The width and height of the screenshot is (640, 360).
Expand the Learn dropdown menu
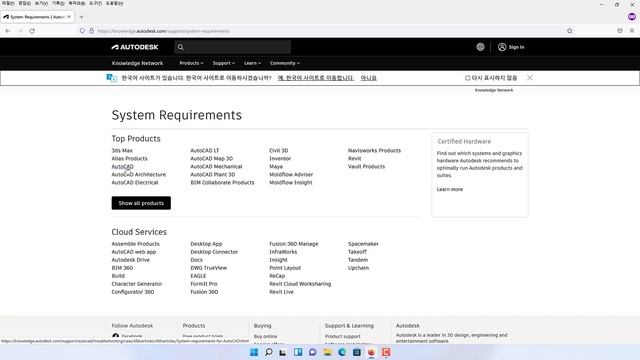point(252,63)
